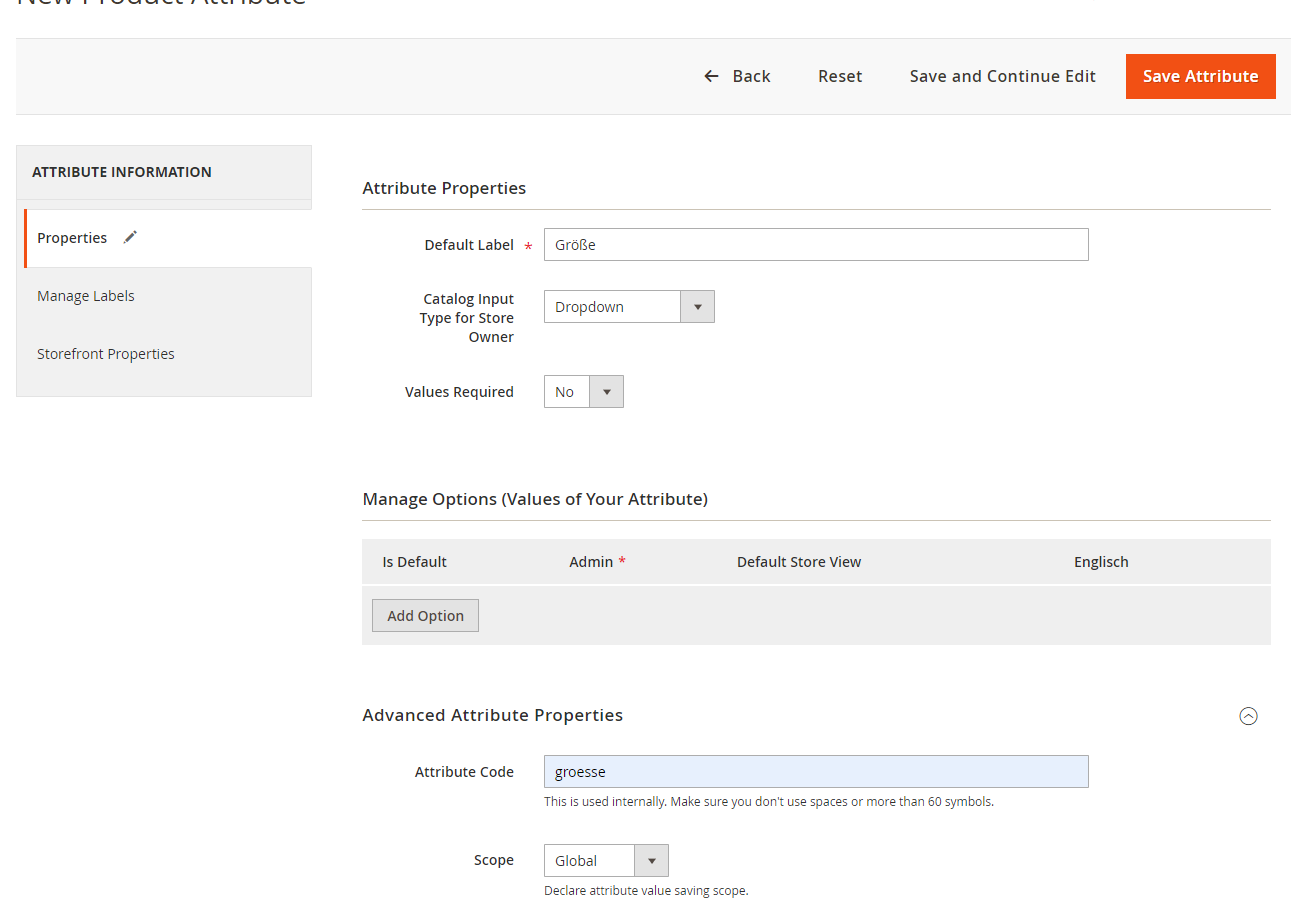The height and width of the screenshot is (908, 1297).
Task: Click the Default Label input field
Action: (816, 245)
